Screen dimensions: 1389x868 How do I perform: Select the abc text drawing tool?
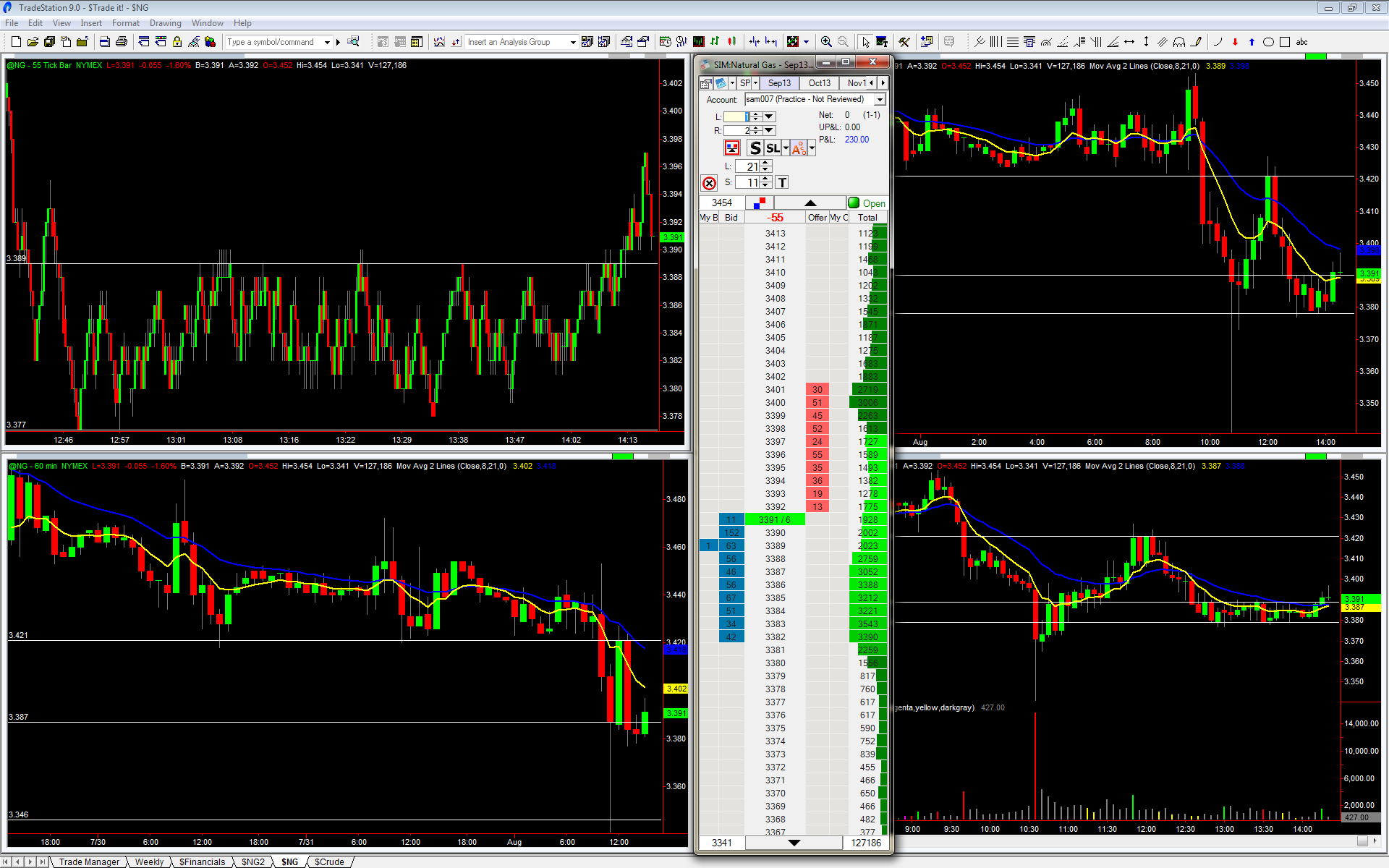pyautogui.click(x=1302, y=42)
